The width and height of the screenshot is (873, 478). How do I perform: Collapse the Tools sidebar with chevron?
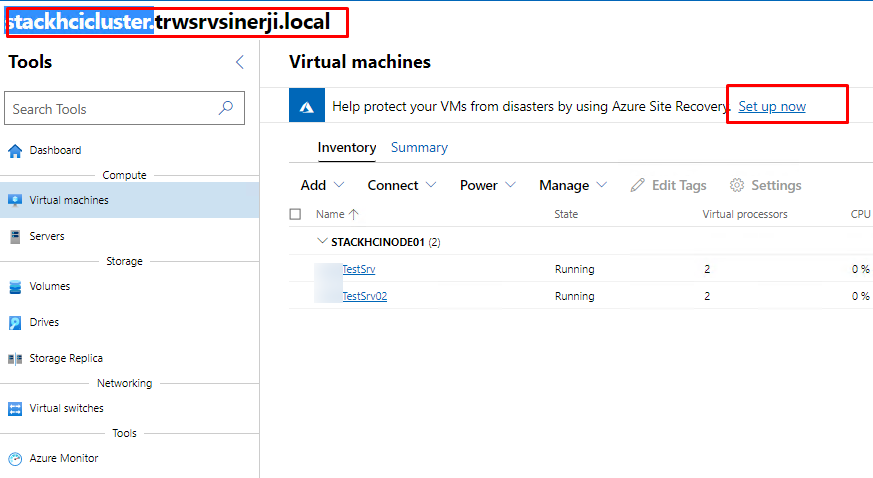240,62
